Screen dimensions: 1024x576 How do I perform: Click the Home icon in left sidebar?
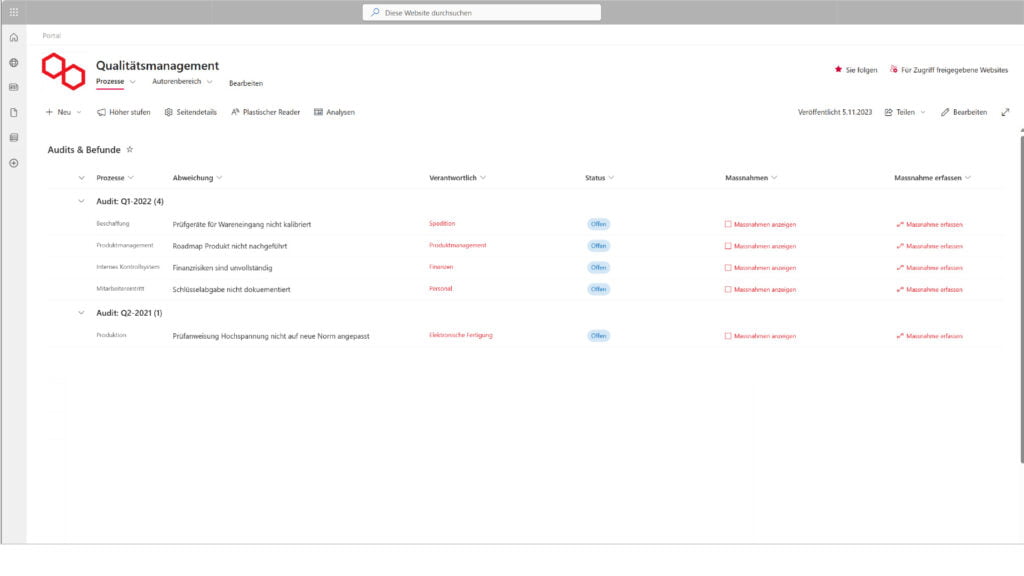(x=13, y=38)
